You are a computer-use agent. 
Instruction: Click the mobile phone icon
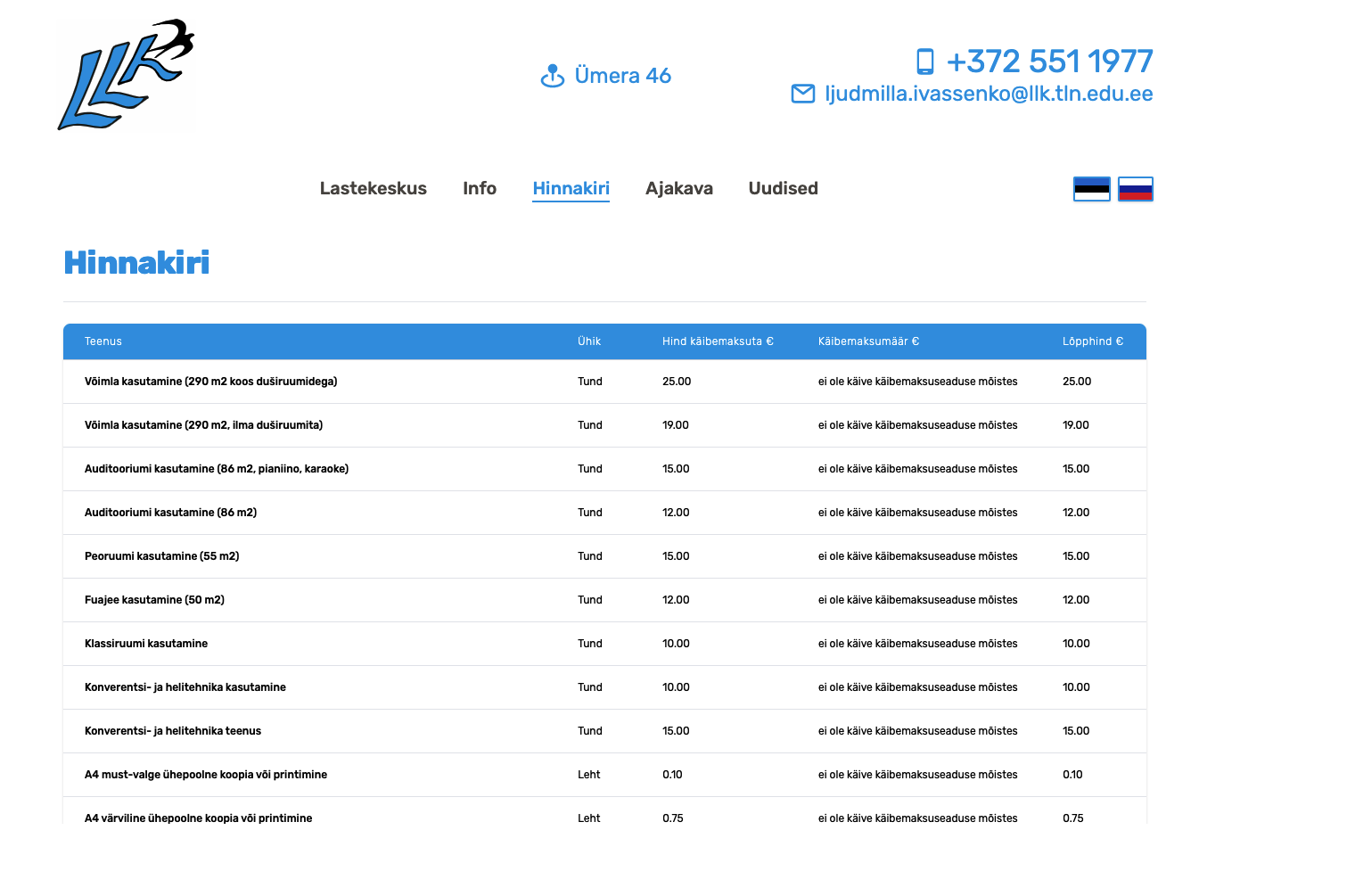coord(925,62)
